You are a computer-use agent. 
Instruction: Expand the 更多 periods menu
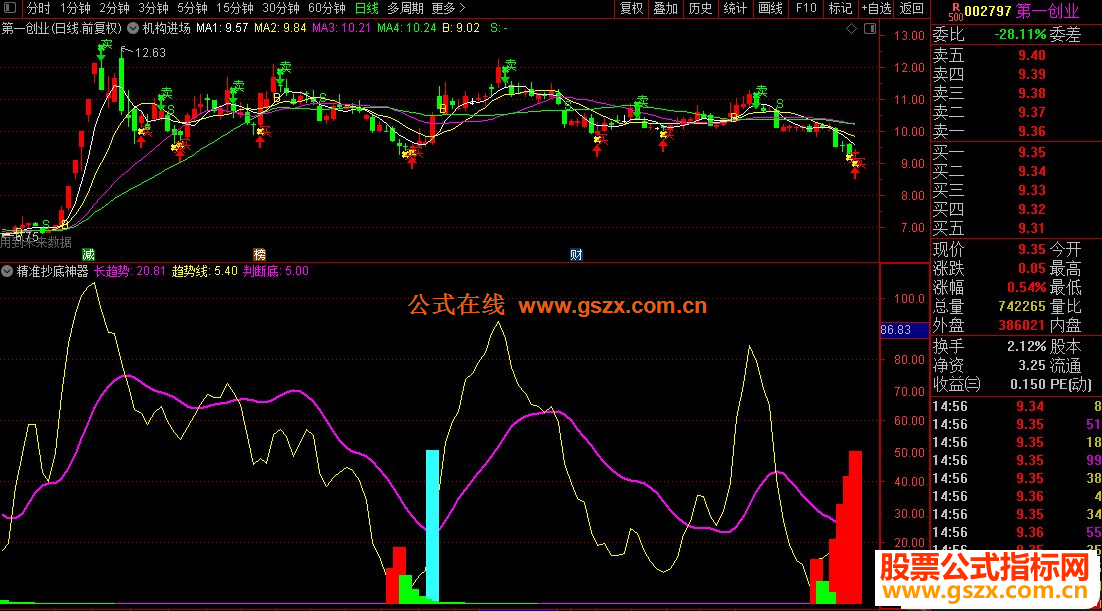click(448, 8)
